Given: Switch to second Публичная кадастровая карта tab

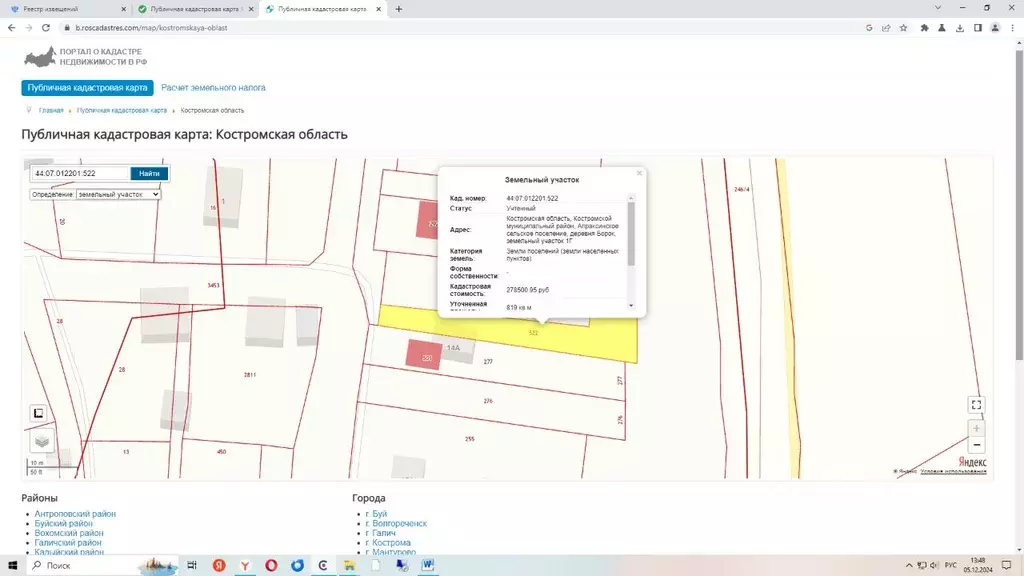Looking at the screenshot, I should (196, 9).
